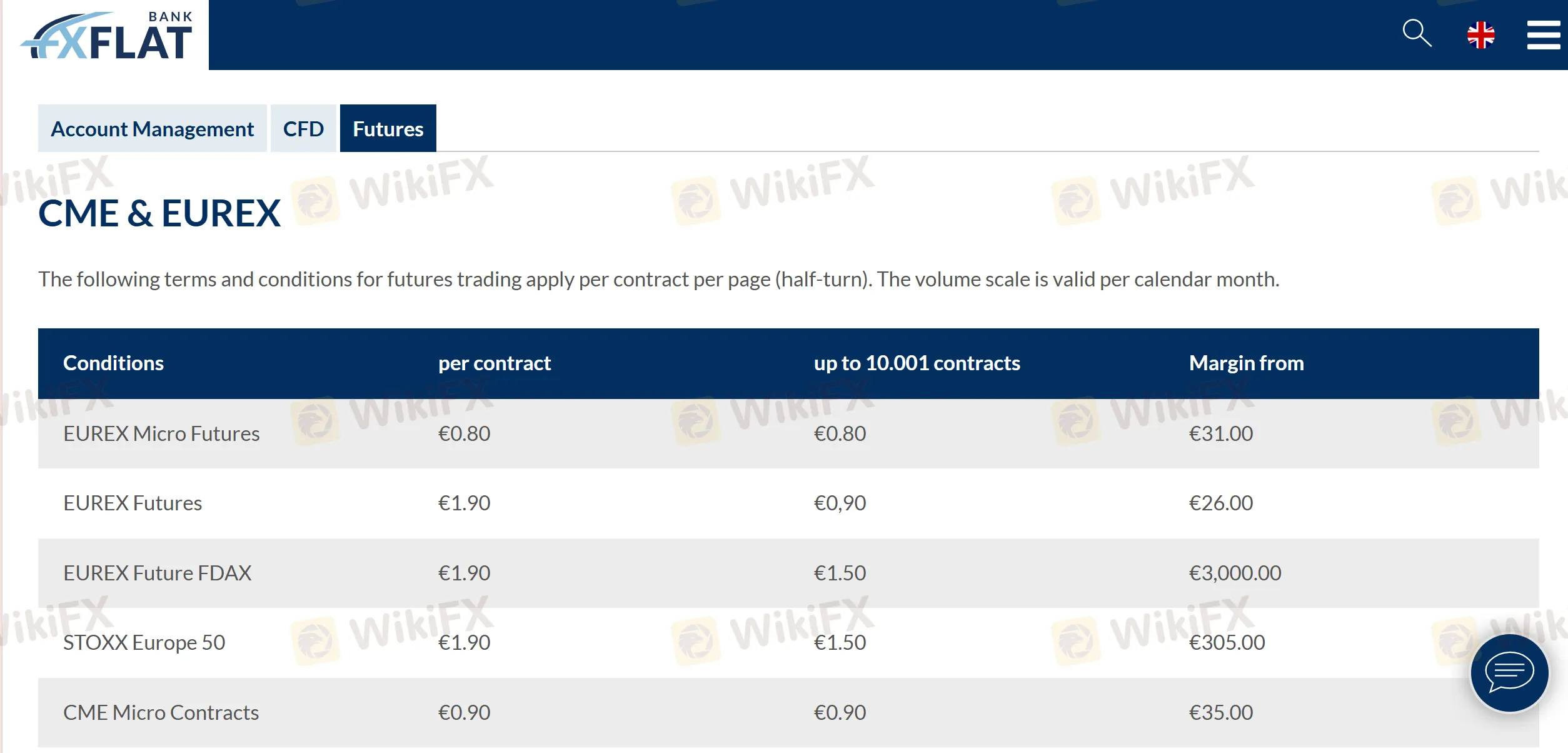Select the EUREX Micro Futures row label
Viewport: 1568px width, 753px height.
(x=161, y=433)
